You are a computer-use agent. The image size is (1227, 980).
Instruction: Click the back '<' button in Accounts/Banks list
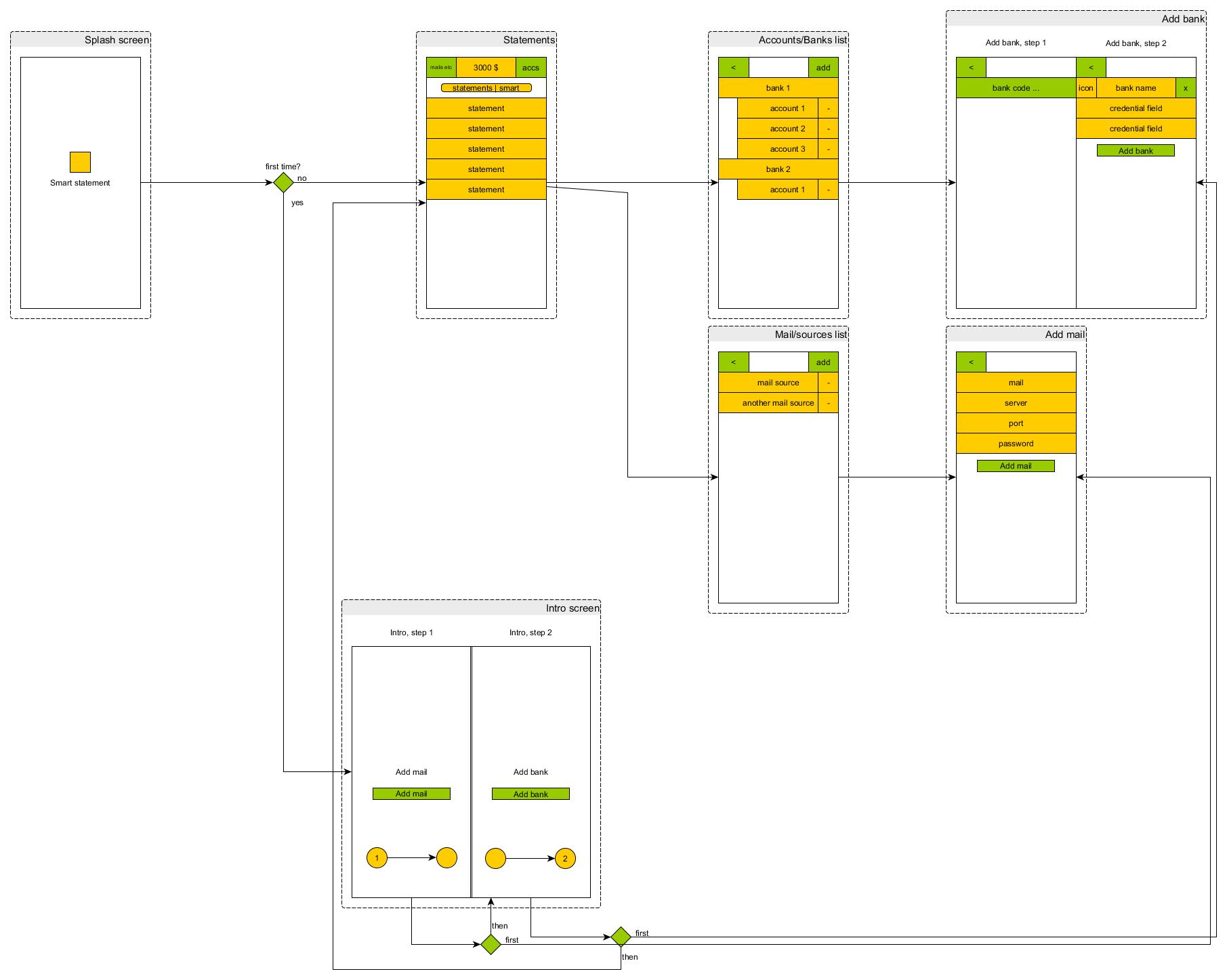click(x=734, y=68)
